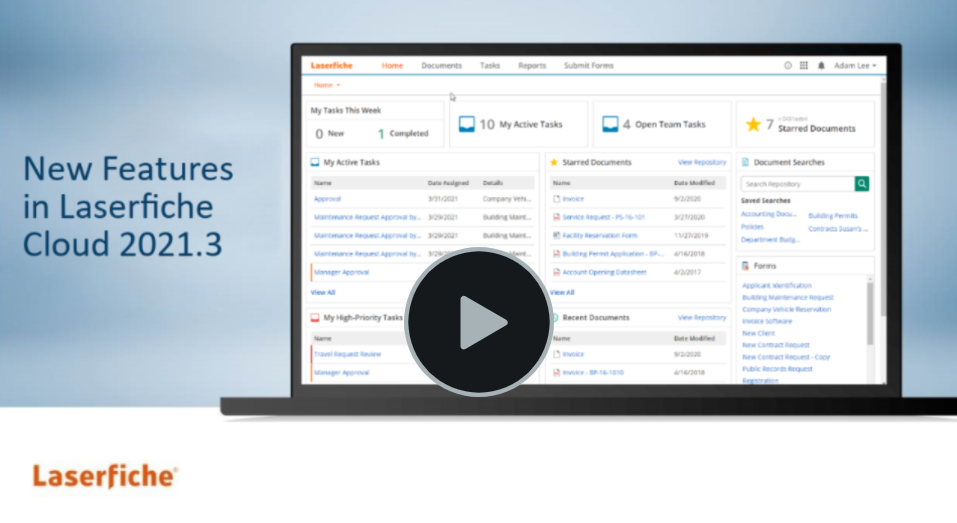Play the New Features video
957x523 pixels.
(x=479, y=322)
